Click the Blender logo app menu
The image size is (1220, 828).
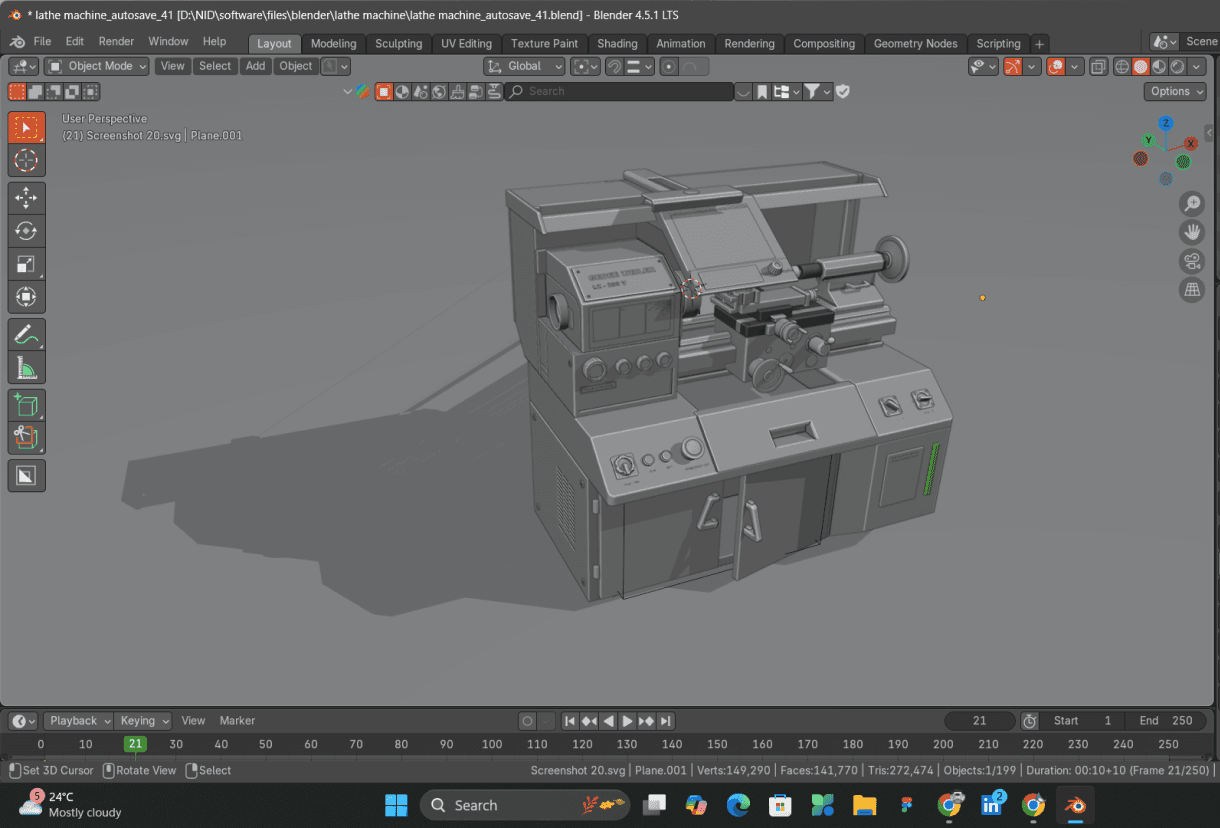17,42
